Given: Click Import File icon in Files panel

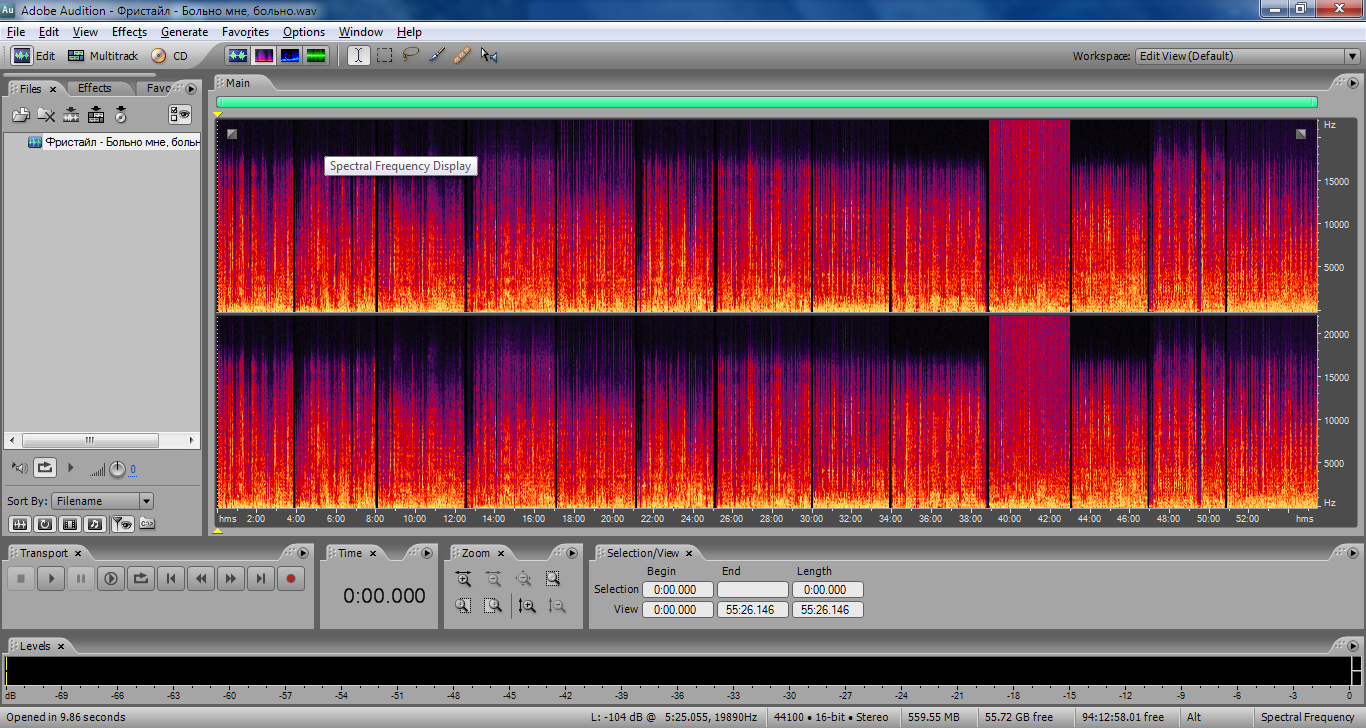Looking at the screenshot, I should [21, 115].
